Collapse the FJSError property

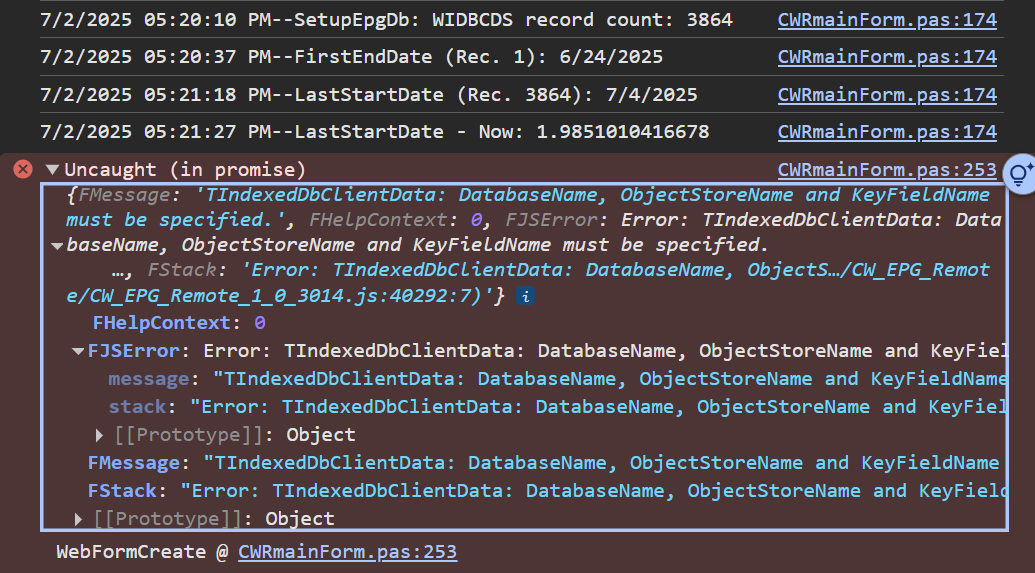coord(78,351)
